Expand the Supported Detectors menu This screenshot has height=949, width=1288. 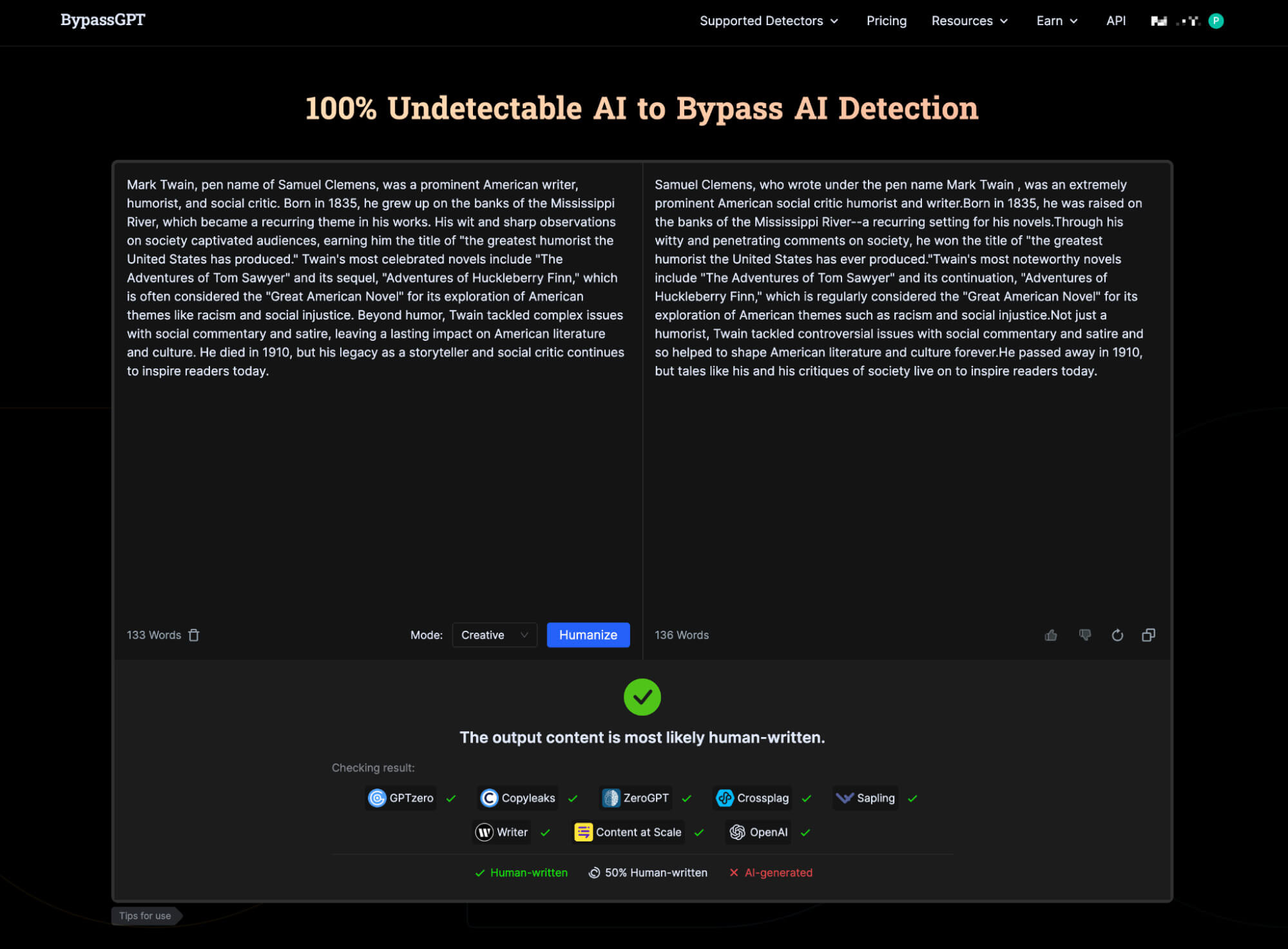(769, 21)
